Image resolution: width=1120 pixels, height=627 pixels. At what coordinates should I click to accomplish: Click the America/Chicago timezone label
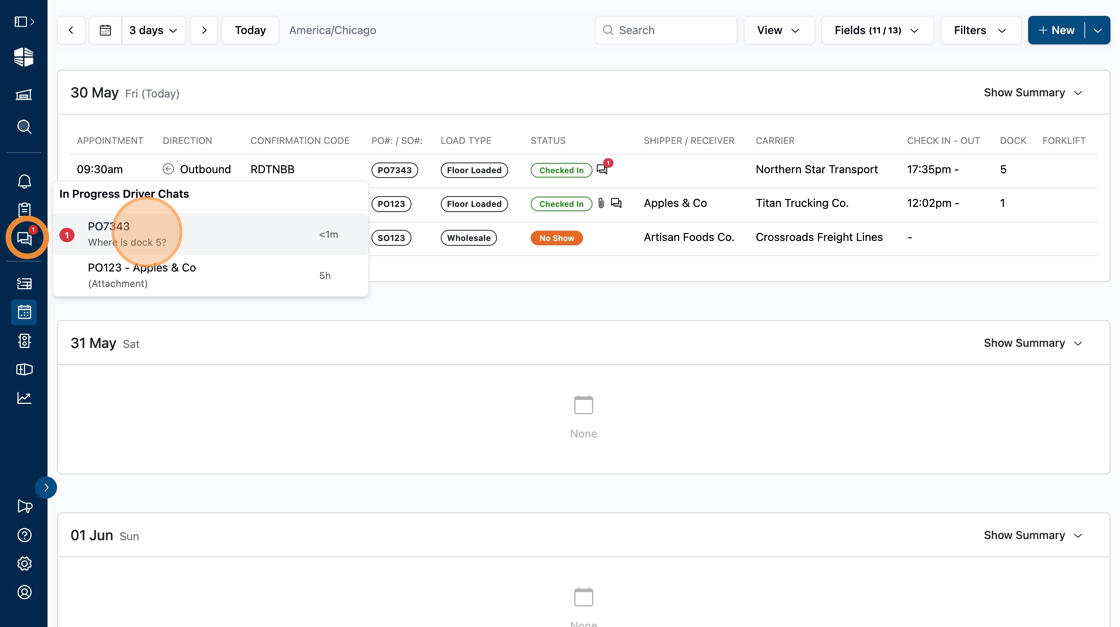pyautogui.click(x=332, y=30)
